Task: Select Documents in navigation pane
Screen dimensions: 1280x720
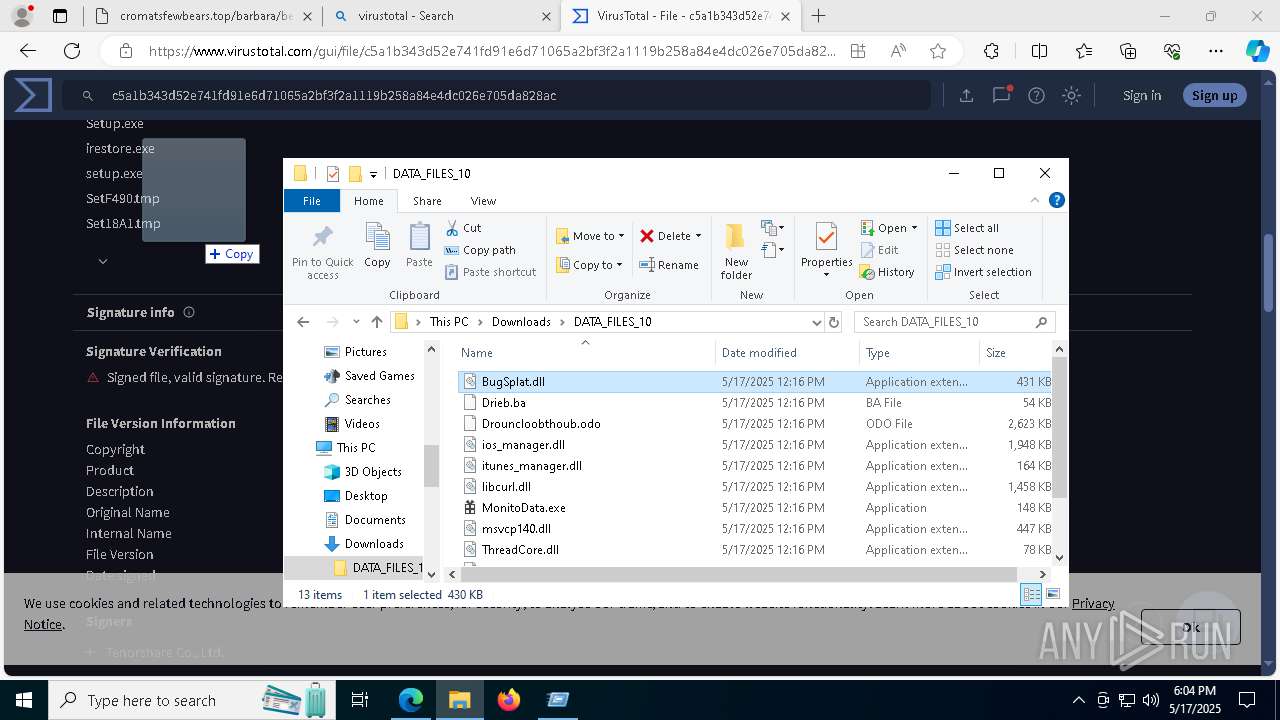Action: tap(374, 520)
